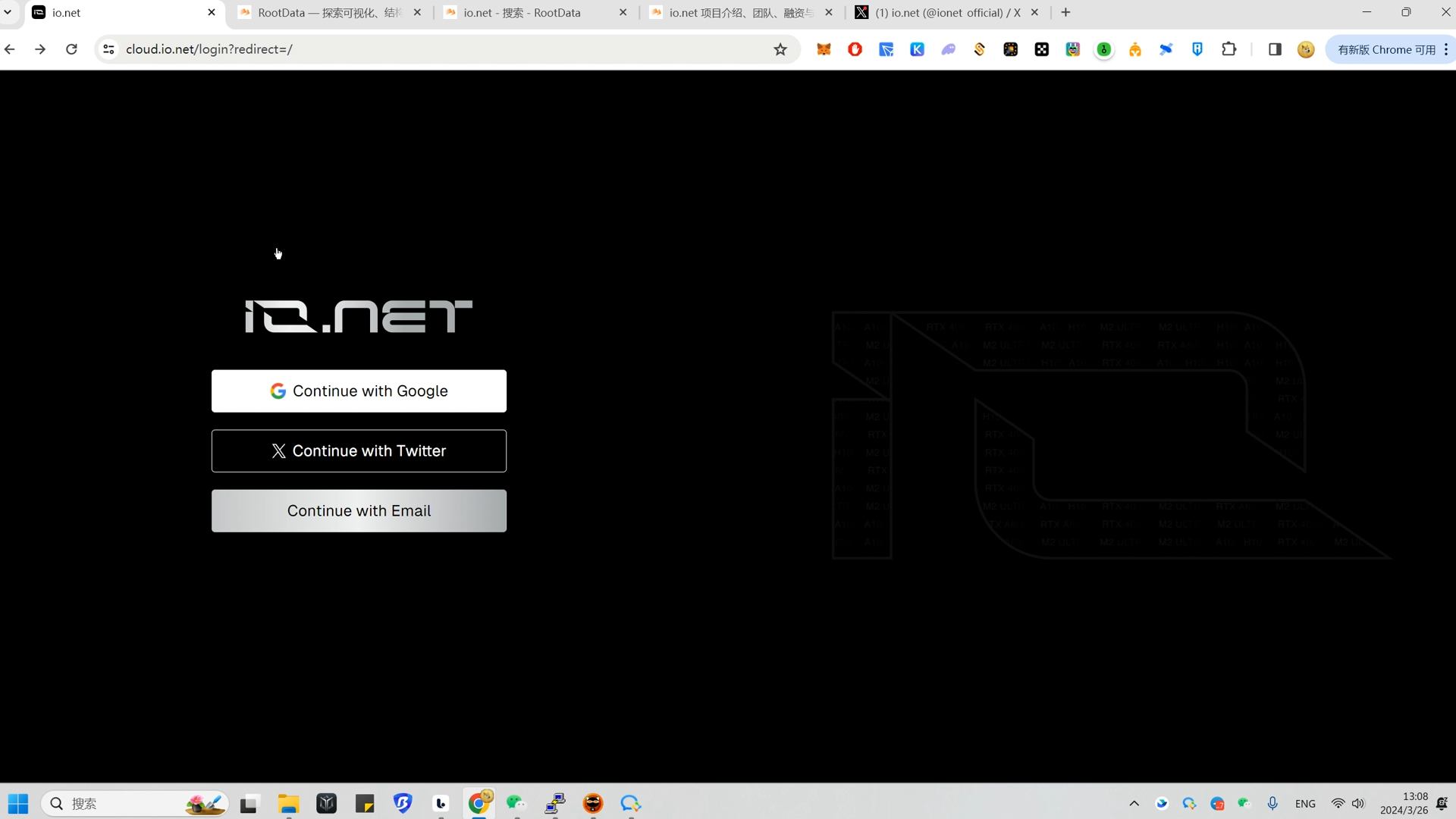Image resolution: width=1456 pixels, height=819 pixels.
Task: Switch to the io.net 搜索 RootData tab
Action: coord(535,13)
